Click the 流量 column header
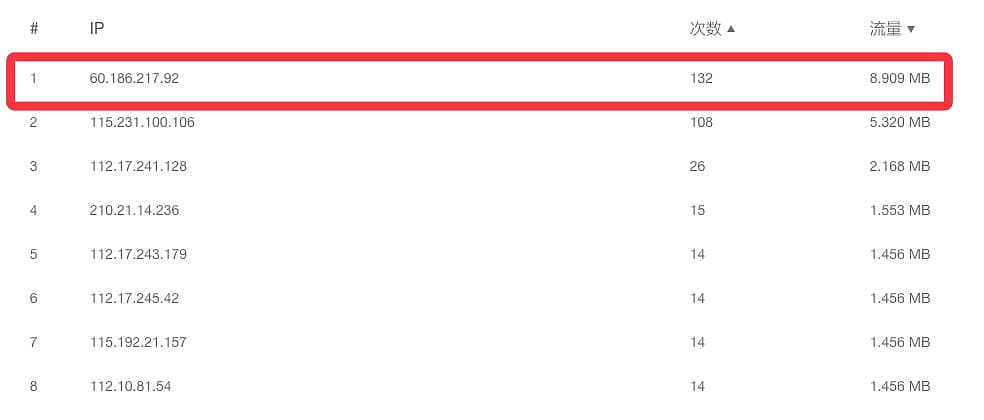 (885, 29)
